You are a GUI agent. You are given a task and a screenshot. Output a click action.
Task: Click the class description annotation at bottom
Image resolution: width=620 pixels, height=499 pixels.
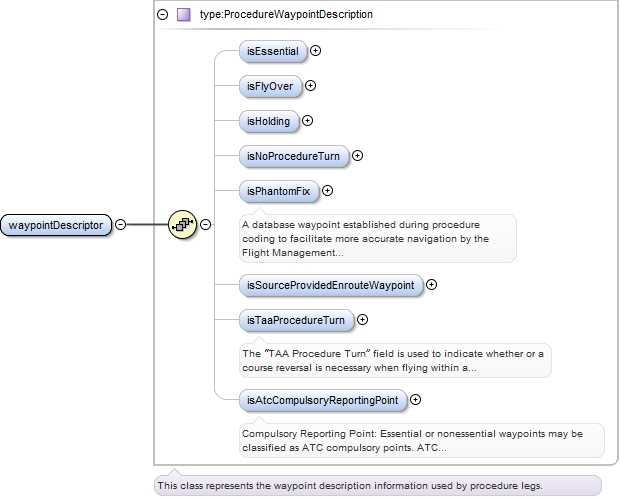pos(376,485)
